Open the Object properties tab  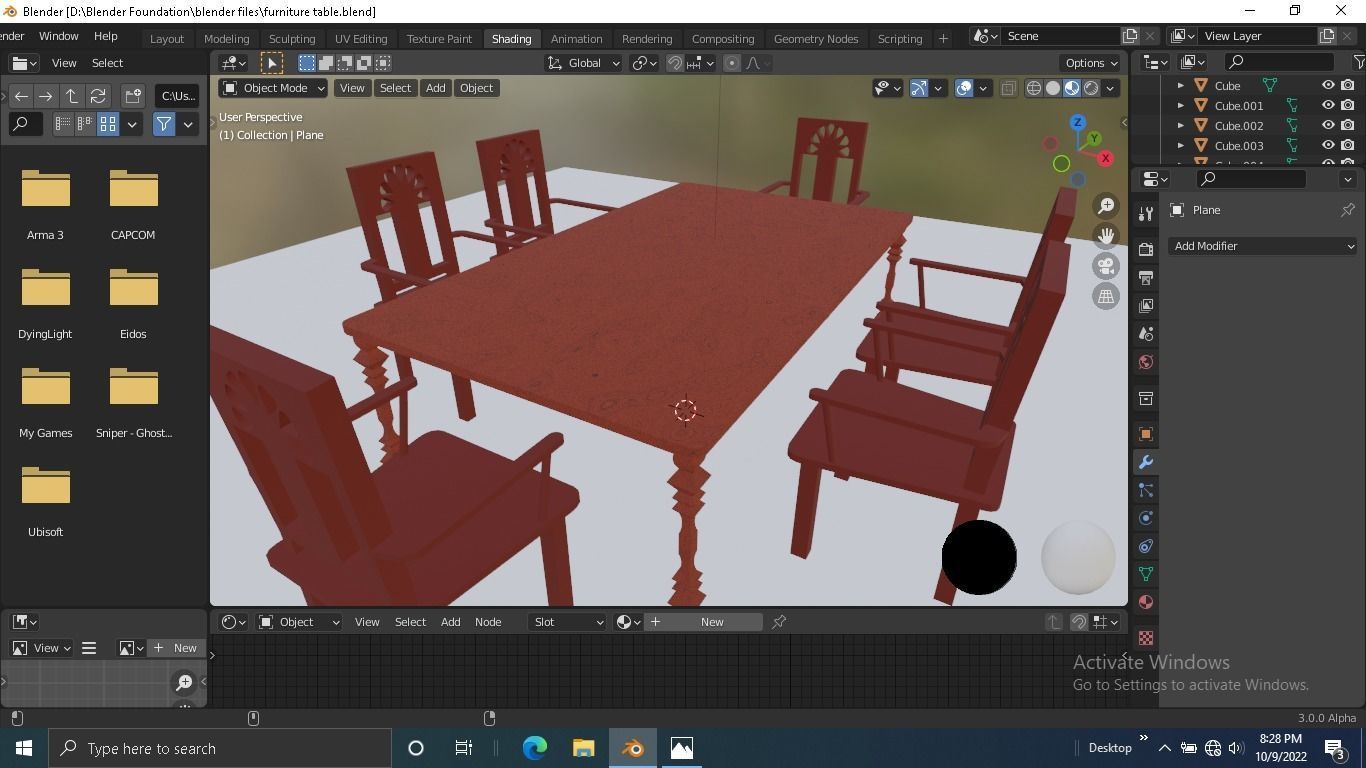(1146, 434)
